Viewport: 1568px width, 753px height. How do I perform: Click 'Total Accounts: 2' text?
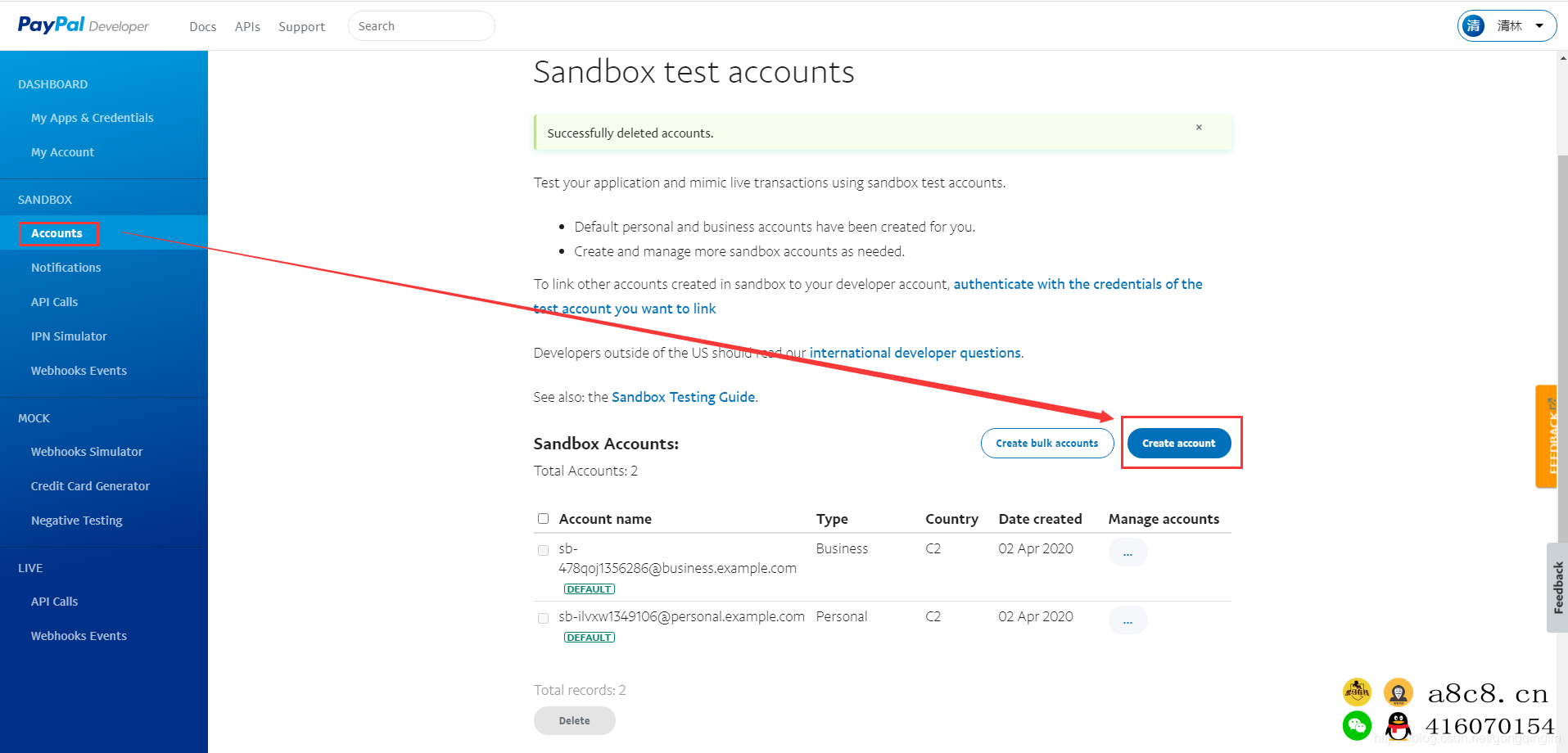pos(585,471)
